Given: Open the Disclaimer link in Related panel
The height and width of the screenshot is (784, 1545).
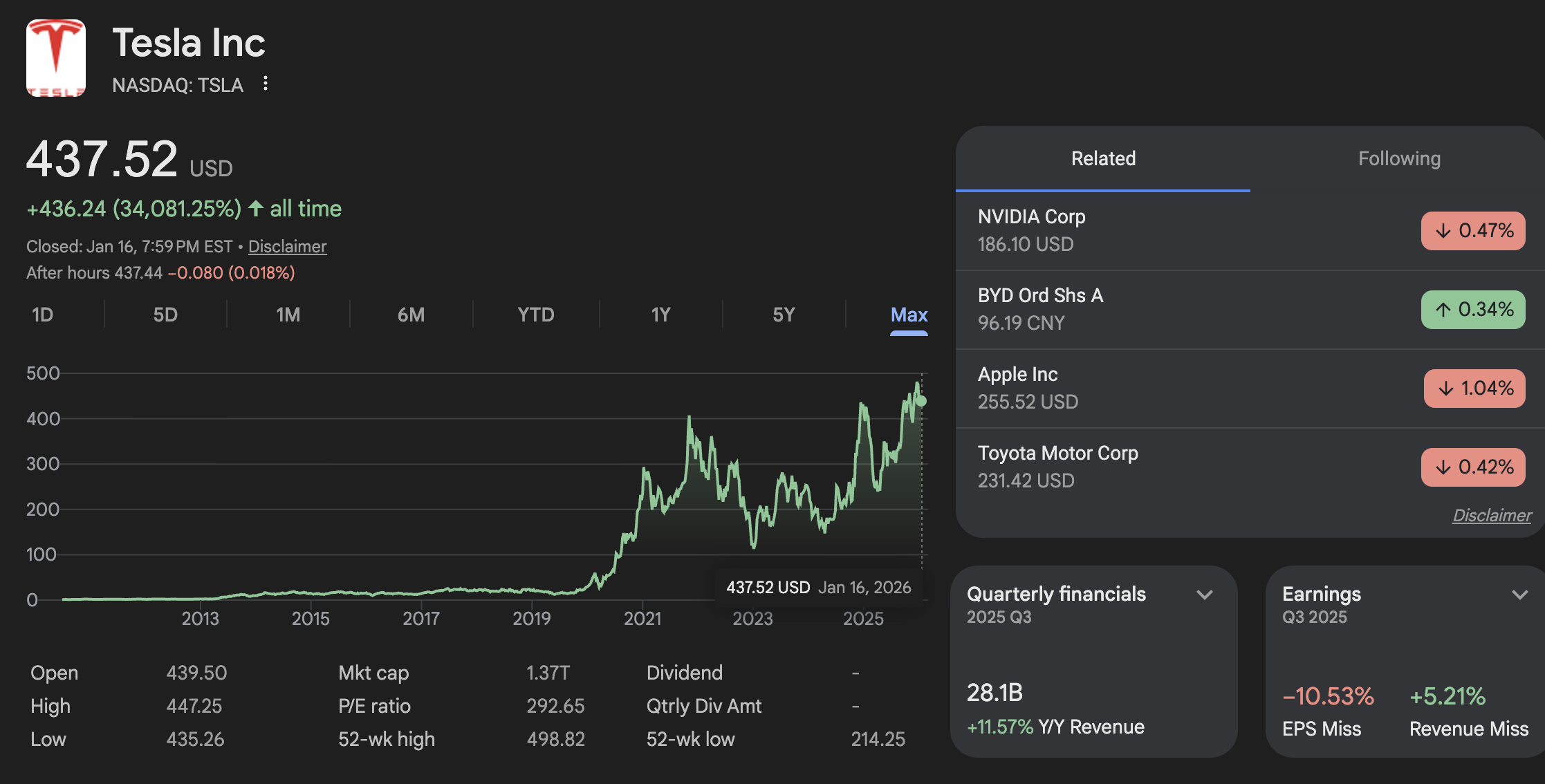Looking at the screenshot, I should click(x=1492, y=515).
